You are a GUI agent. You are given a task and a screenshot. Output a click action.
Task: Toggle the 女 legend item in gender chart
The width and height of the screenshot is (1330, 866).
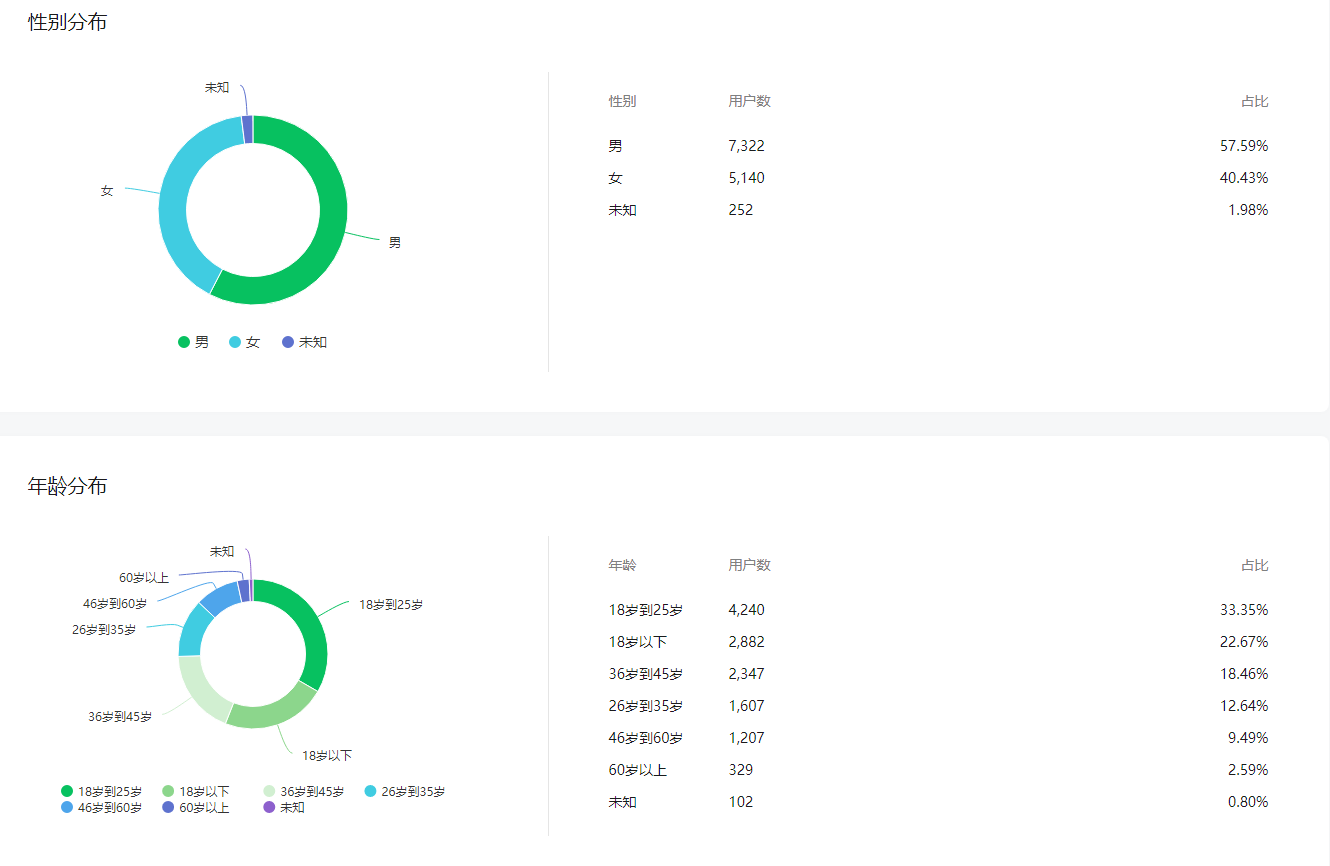245,342
